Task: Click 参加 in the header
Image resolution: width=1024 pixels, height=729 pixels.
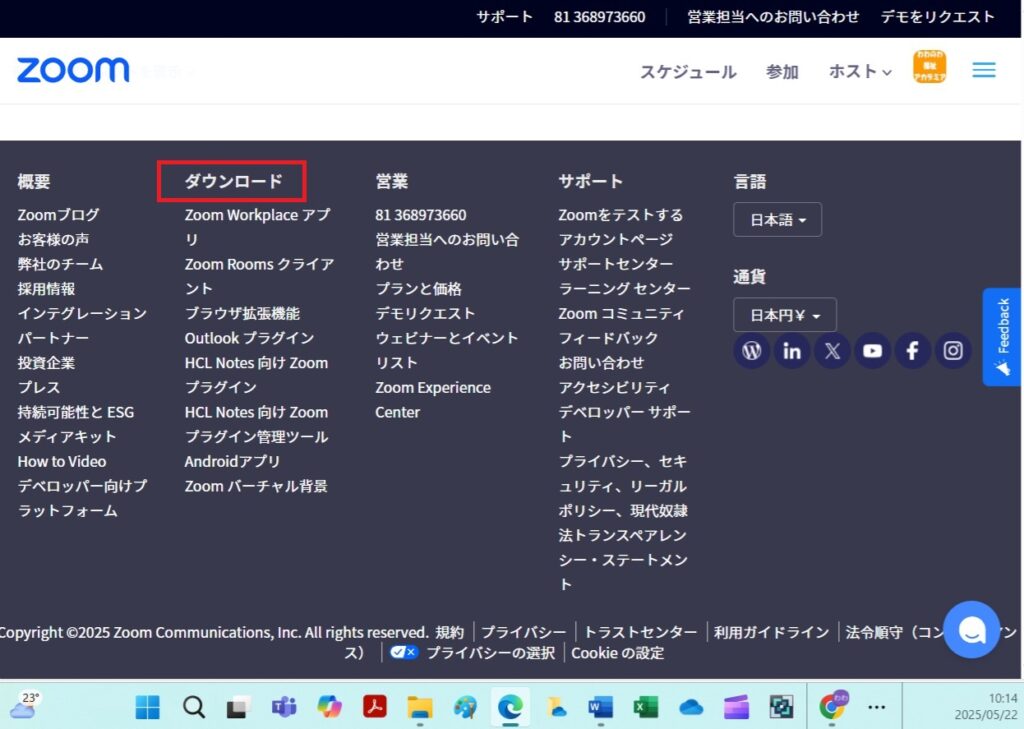Action: tap(782, 71)
